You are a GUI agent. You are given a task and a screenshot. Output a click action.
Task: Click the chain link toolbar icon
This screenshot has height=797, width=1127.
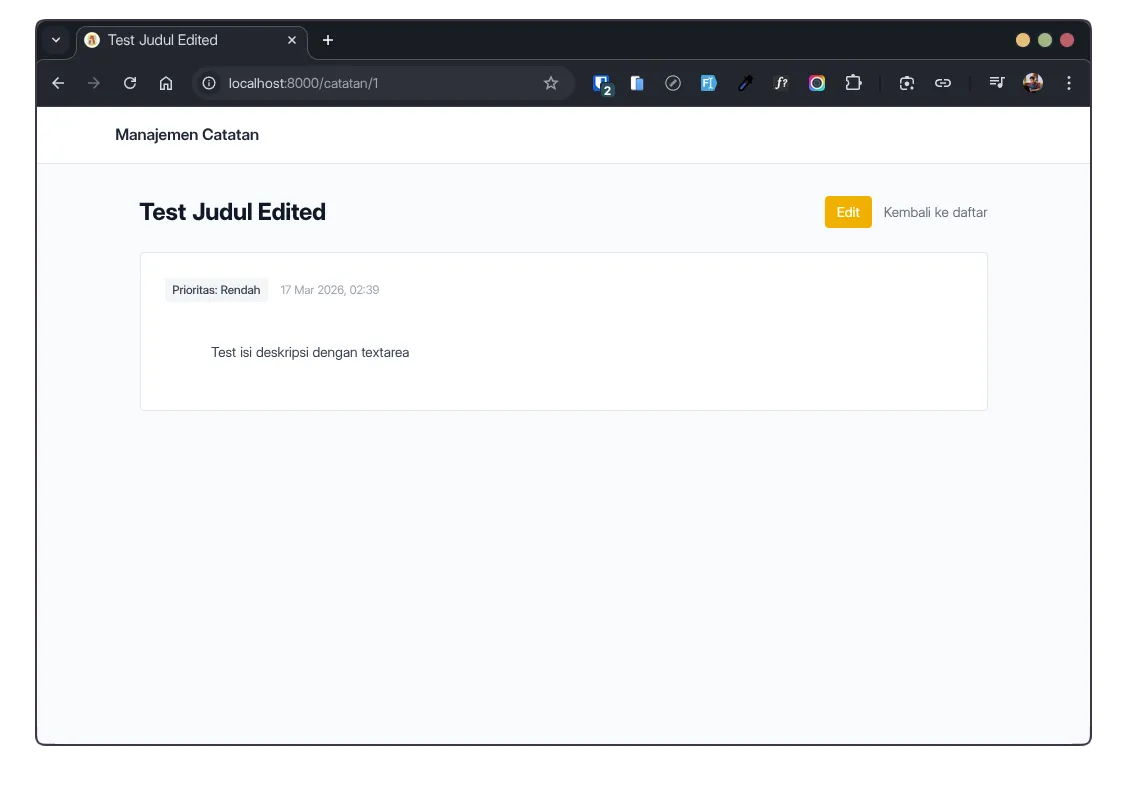(943, 84)
